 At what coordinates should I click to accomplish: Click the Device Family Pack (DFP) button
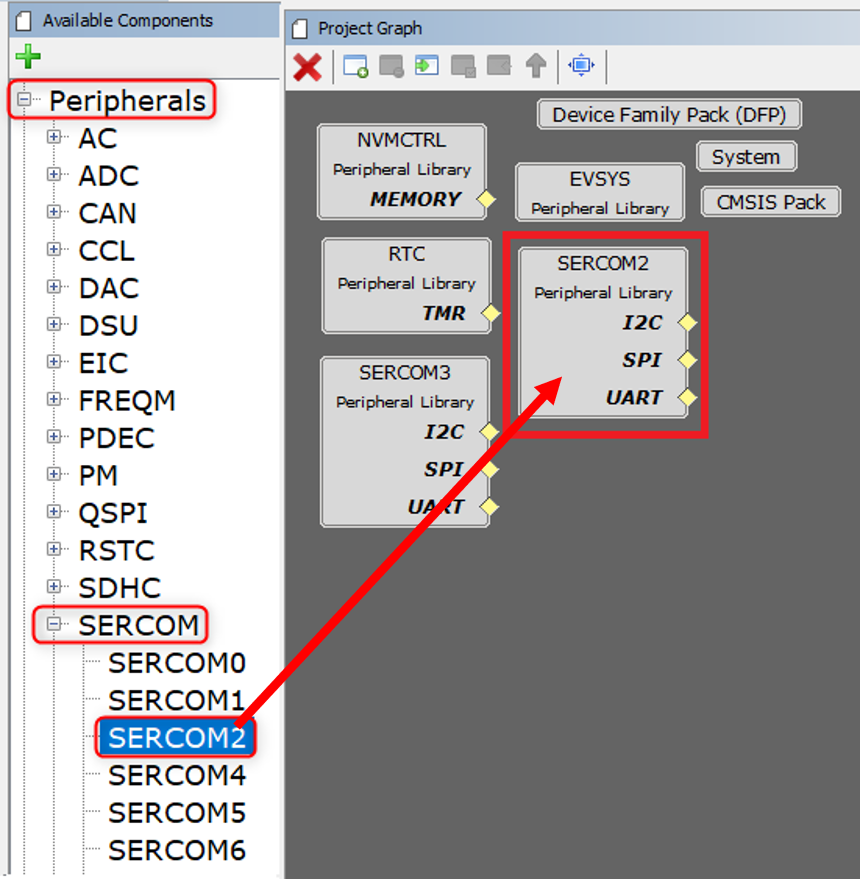click(x=668, y=114)
